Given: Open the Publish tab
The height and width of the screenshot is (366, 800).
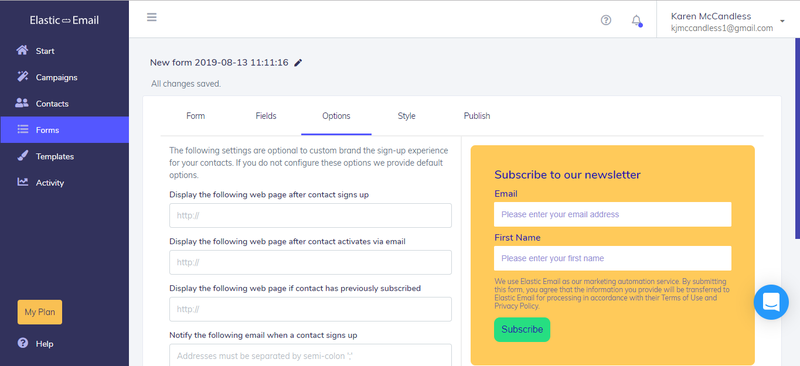Looking at the screenshot, I should [x=477, y=116].
